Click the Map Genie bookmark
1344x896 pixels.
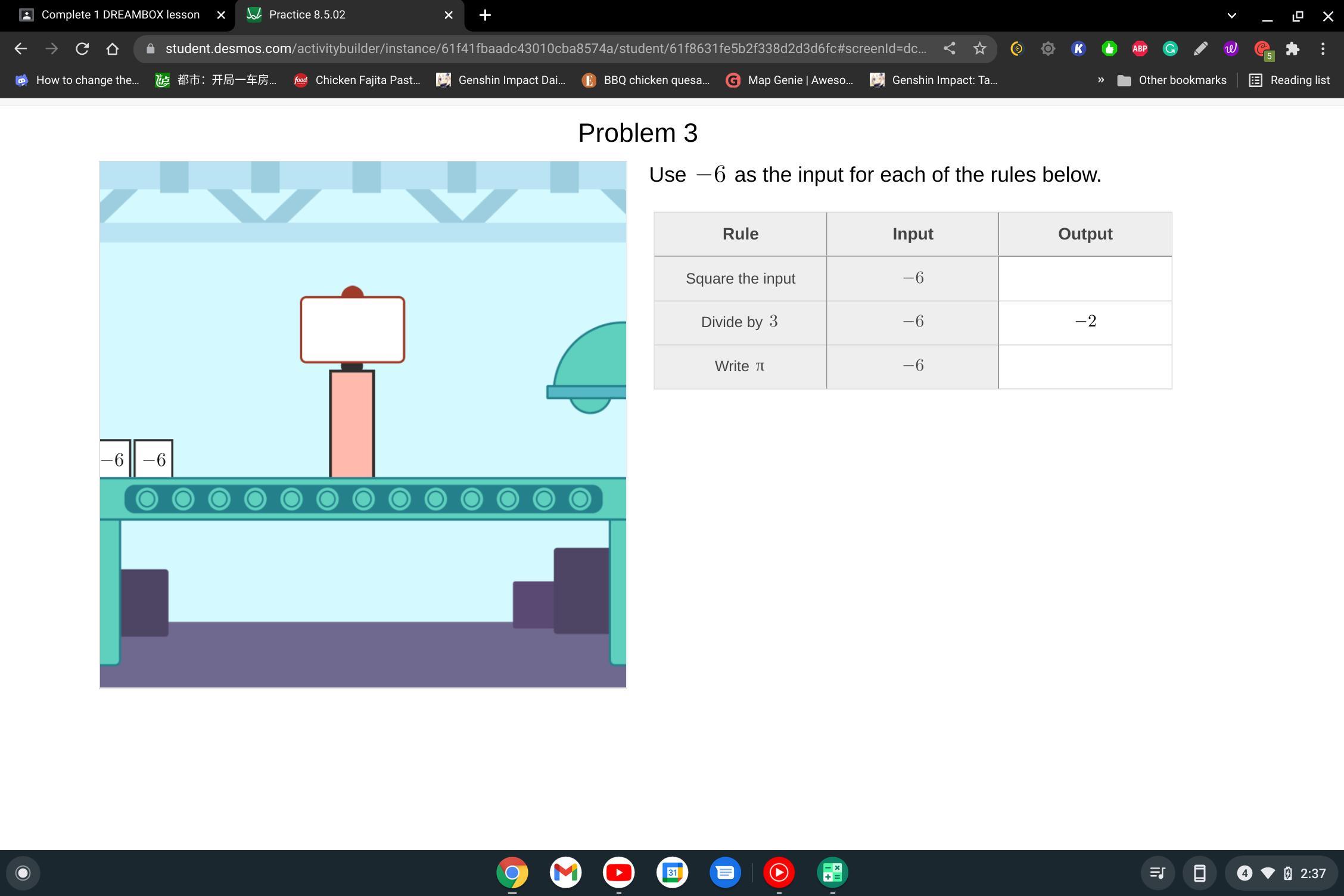pyautogui.click(x=789, y=80)
